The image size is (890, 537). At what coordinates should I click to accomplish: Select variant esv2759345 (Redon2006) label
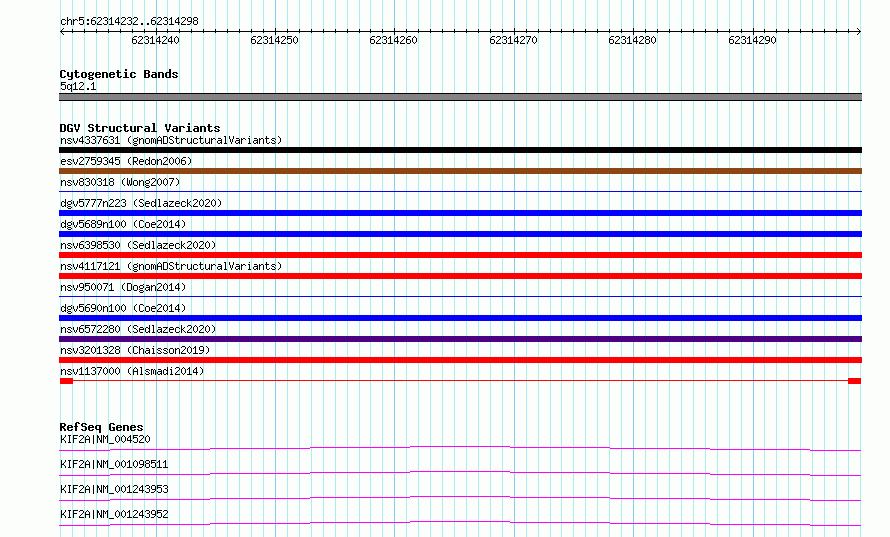pos(126,161)
